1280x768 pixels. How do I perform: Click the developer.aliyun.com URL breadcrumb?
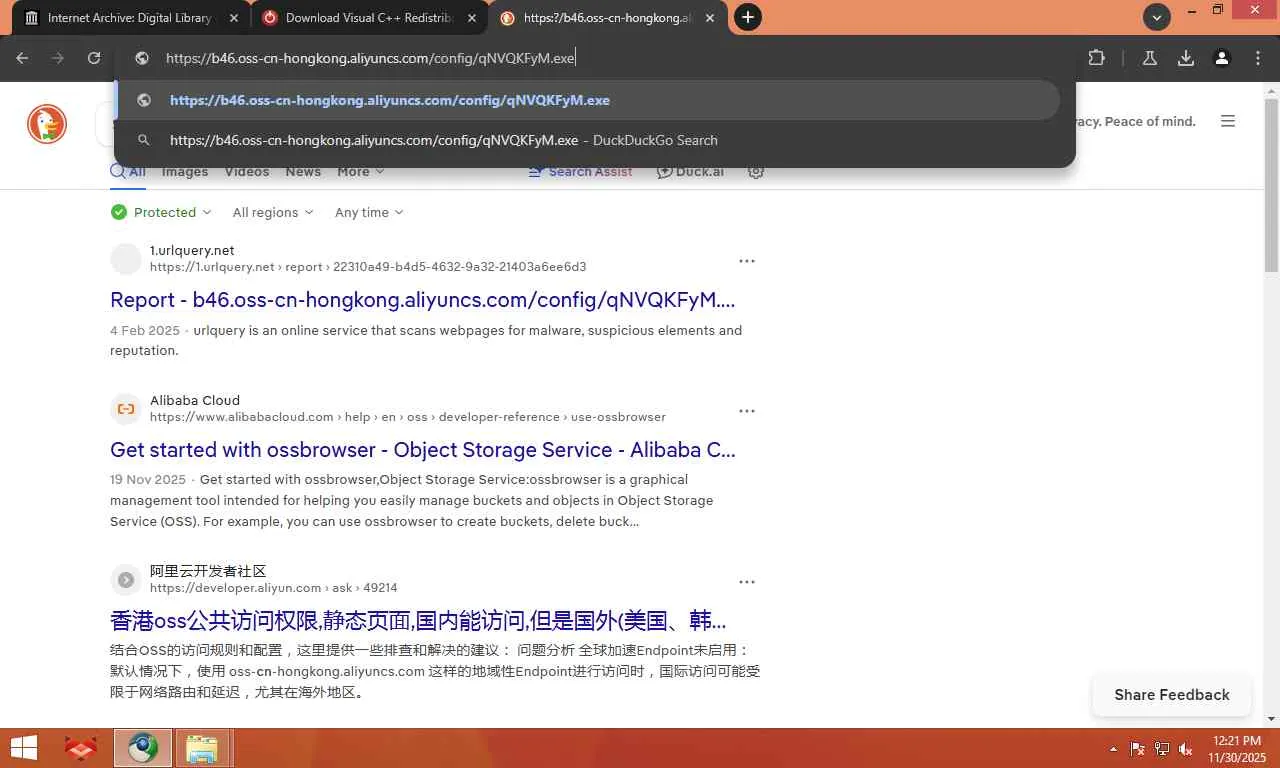(x=274, y=588)
